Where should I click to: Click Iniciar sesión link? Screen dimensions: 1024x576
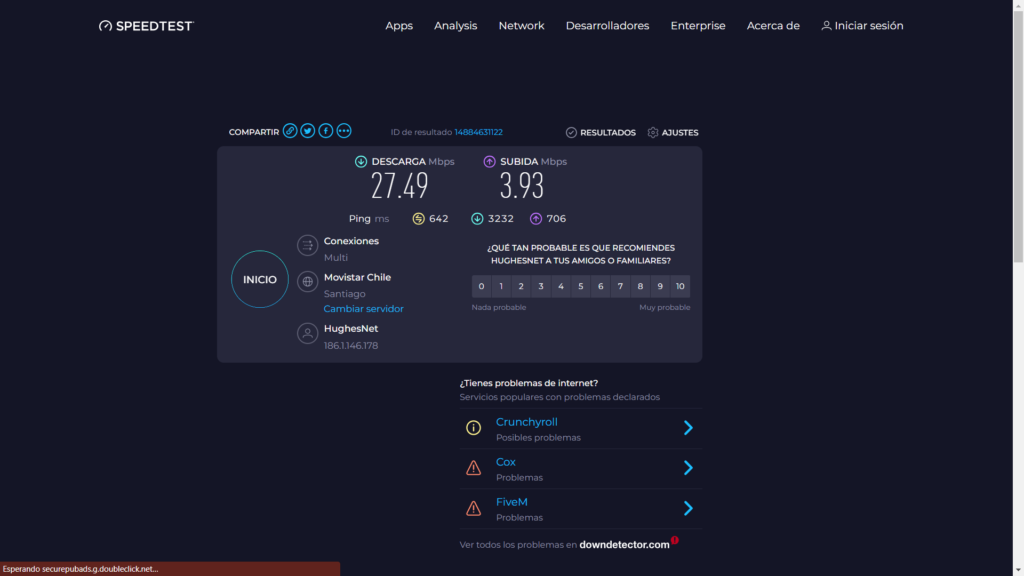[869, 26]
